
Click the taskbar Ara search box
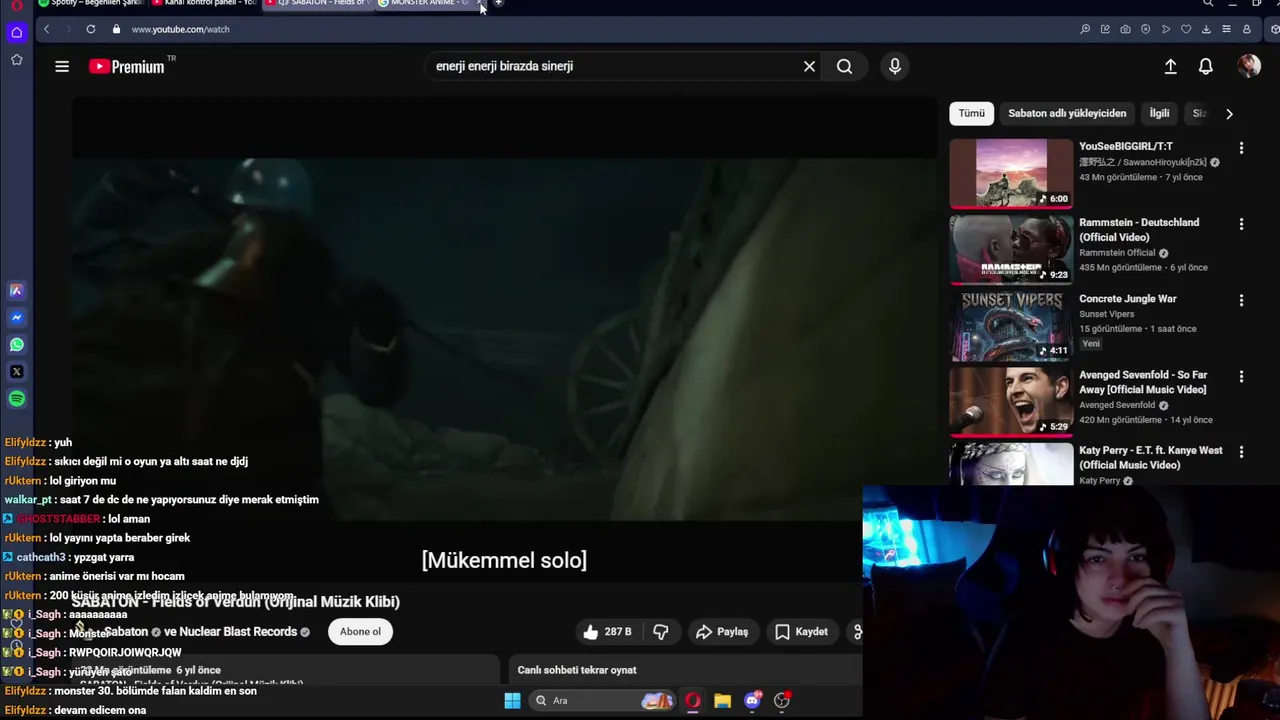click(602, 700)
